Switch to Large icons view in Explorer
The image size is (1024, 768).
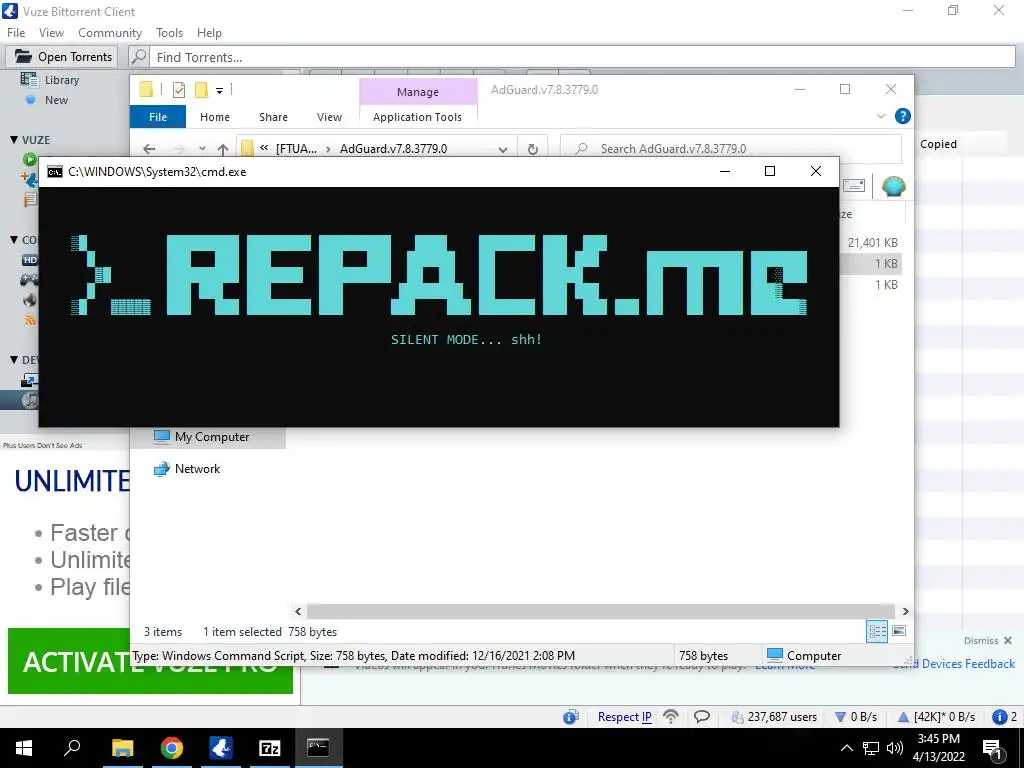pos(899,631)
